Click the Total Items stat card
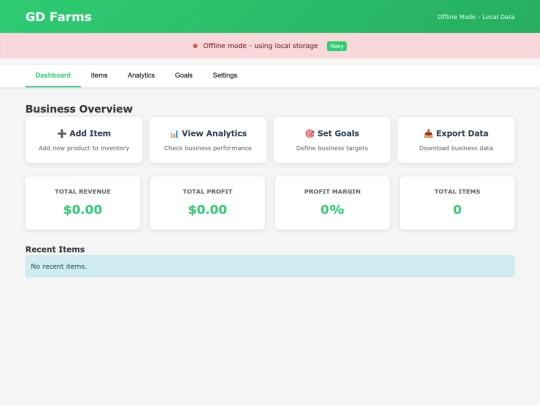Viewport: 540px width, 405px height. pyautogui.click(x=457, y=203)
